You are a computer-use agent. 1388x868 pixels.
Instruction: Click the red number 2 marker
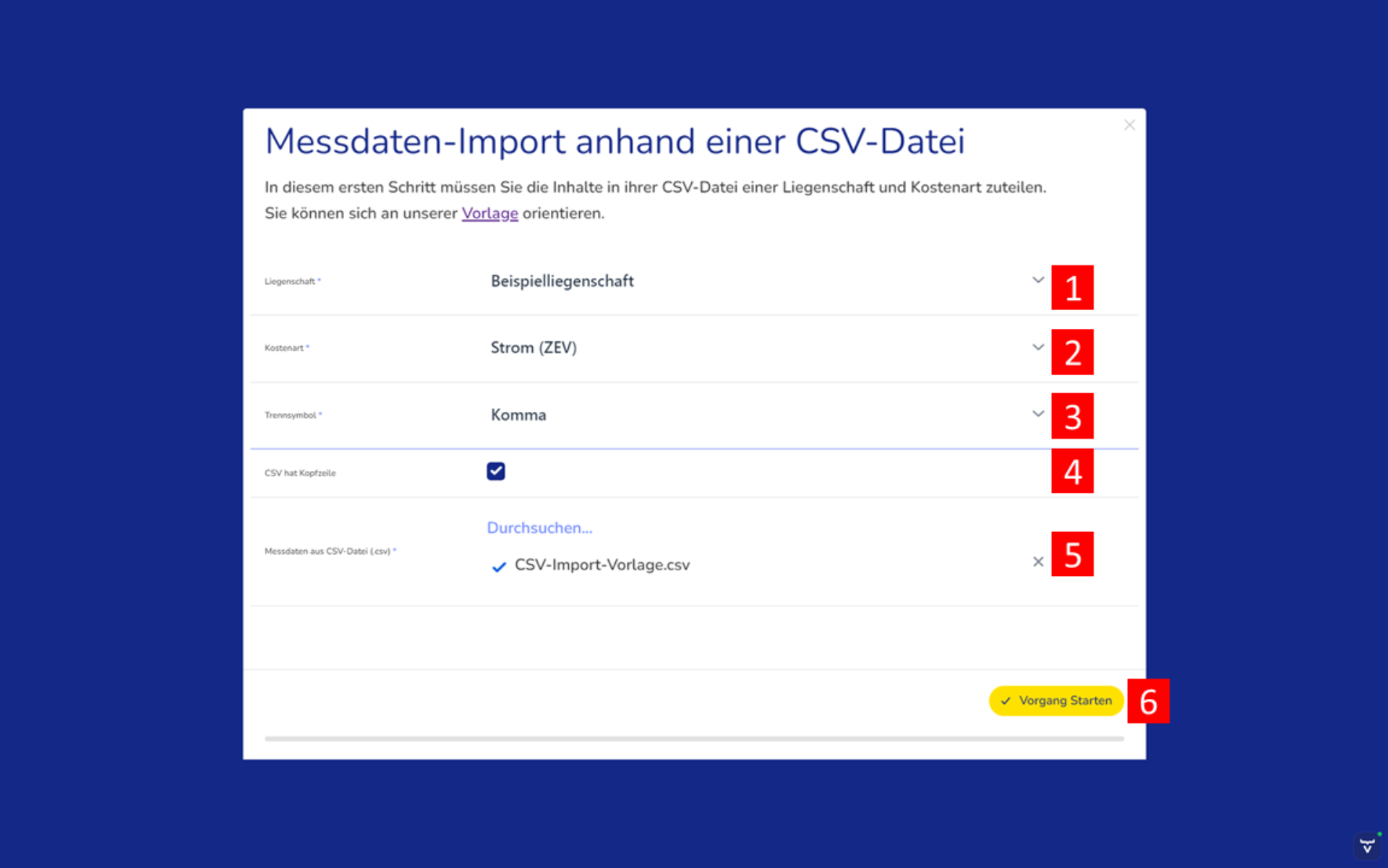pyautogui.click(x=1072, y=352)
